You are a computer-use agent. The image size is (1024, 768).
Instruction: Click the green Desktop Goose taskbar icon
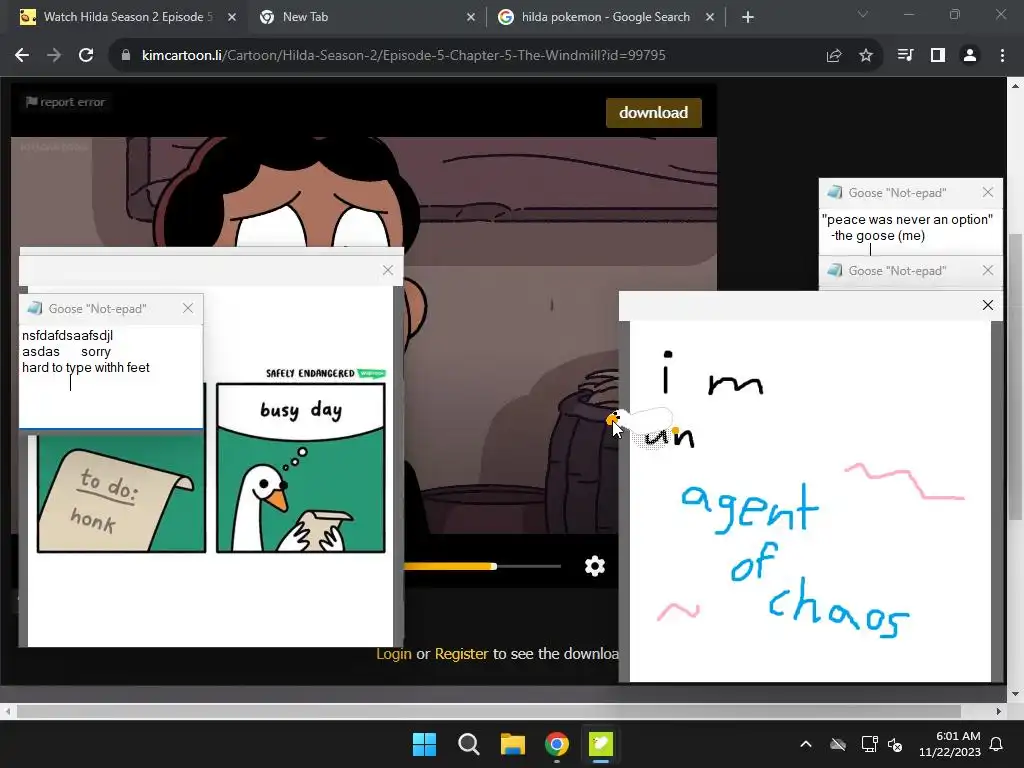pyautogui.click(x=601, y=744)
